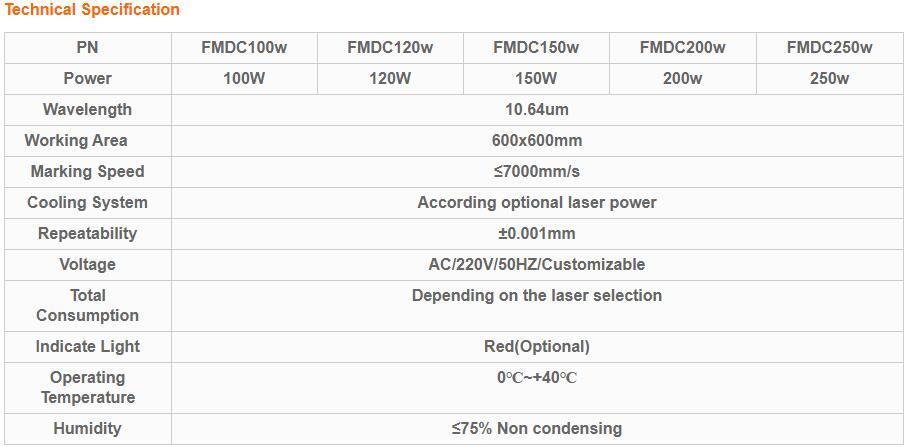Click the FMDC150w part number
This screenshot has height=447, width=906.
pos(536,47)
